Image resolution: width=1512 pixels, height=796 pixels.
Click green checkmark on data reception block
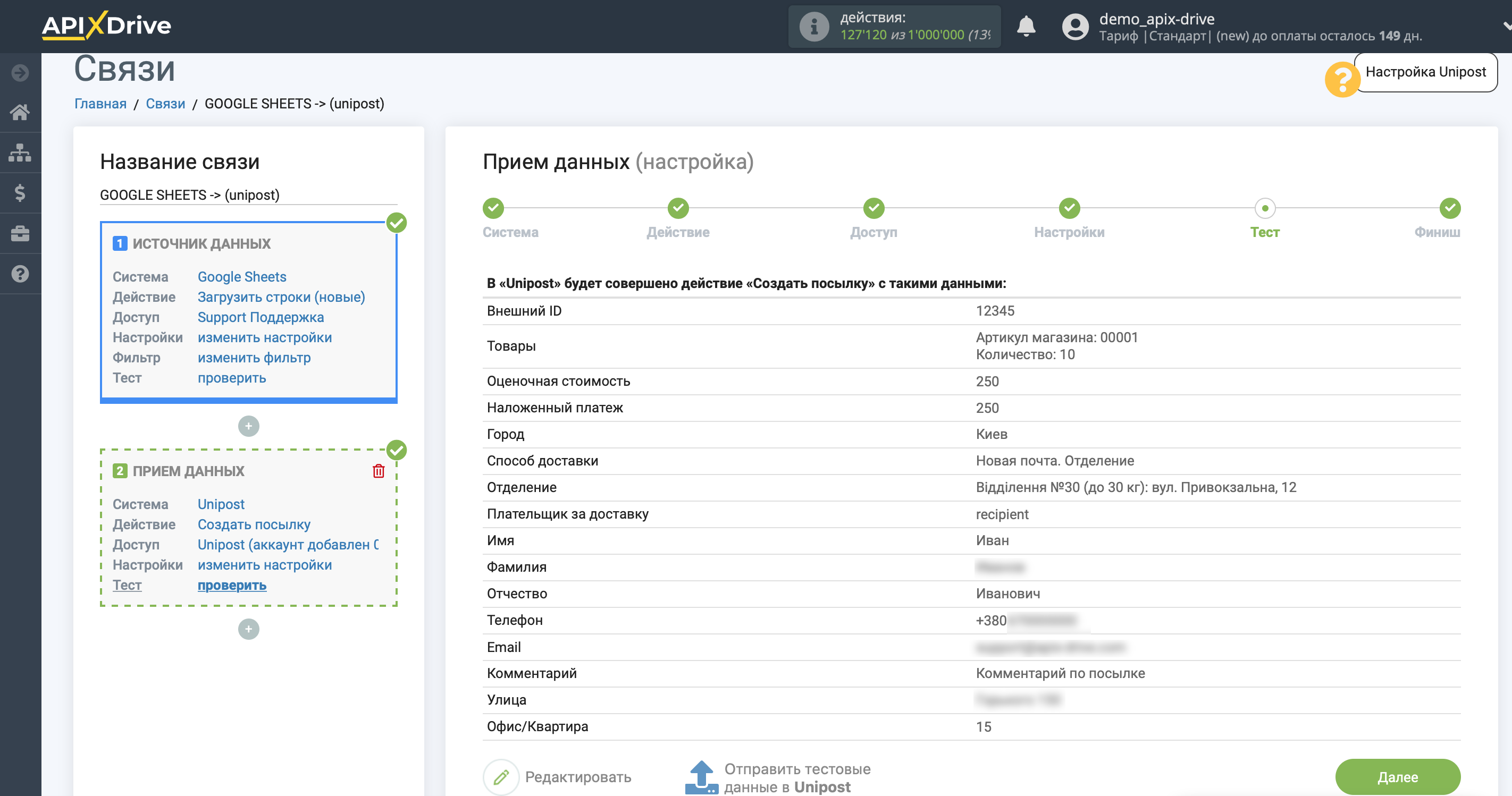point(397,451)
